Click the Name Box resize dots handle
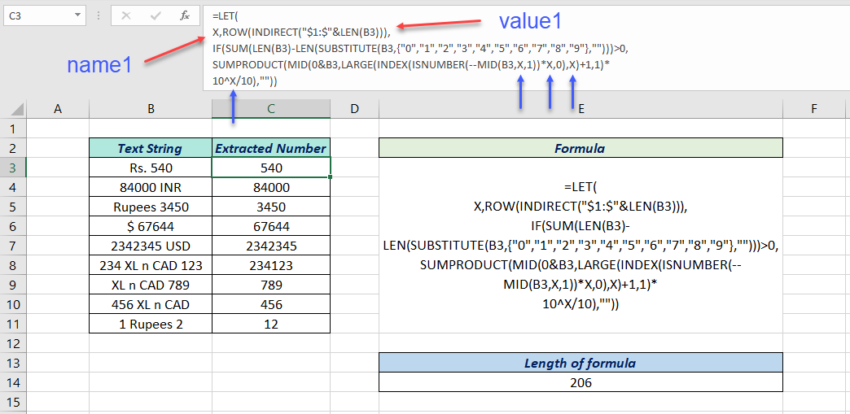 pyautogui.click(x=100, y=16)
